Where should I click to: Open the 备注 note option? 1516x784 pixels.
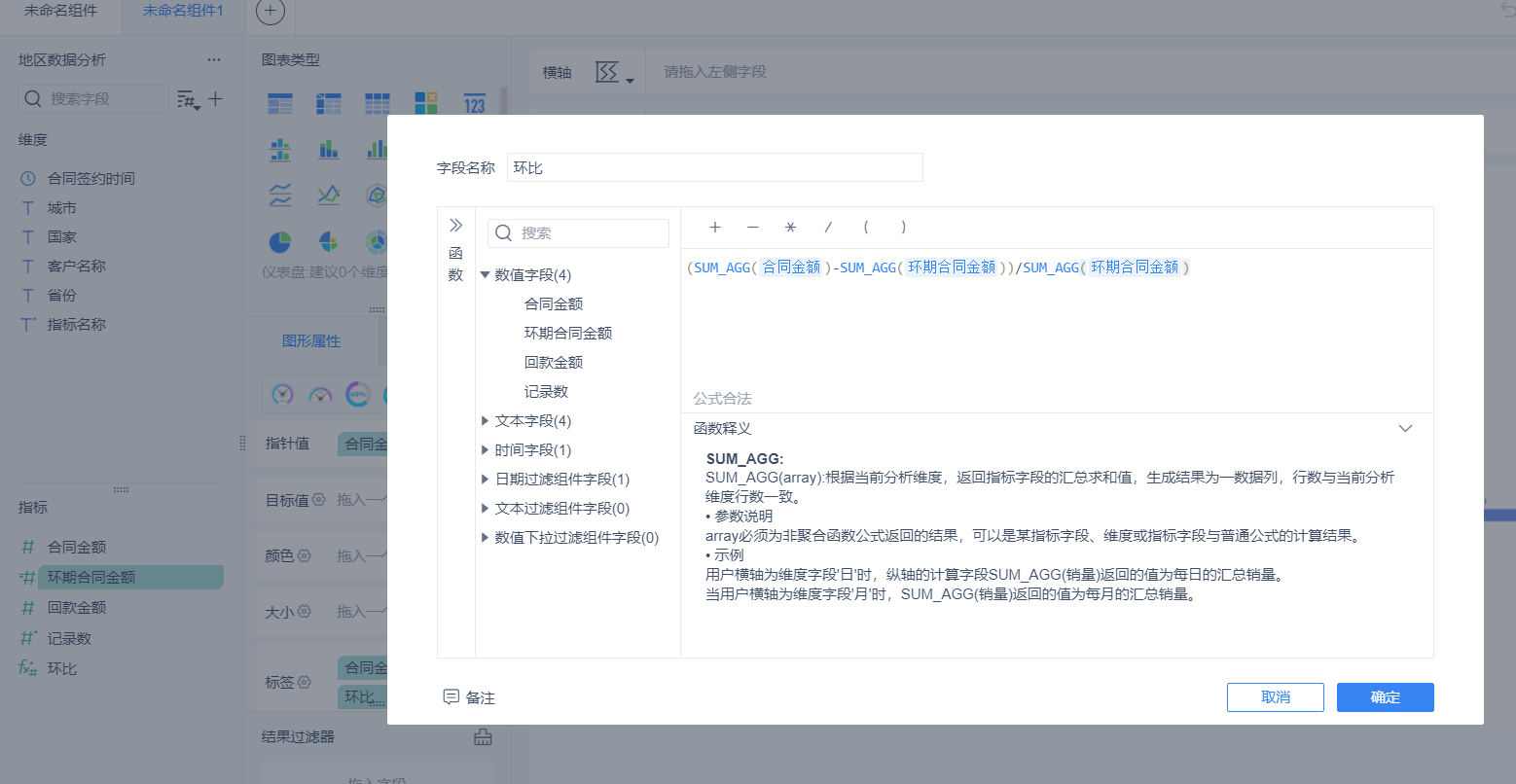click(x=469, y=697)
